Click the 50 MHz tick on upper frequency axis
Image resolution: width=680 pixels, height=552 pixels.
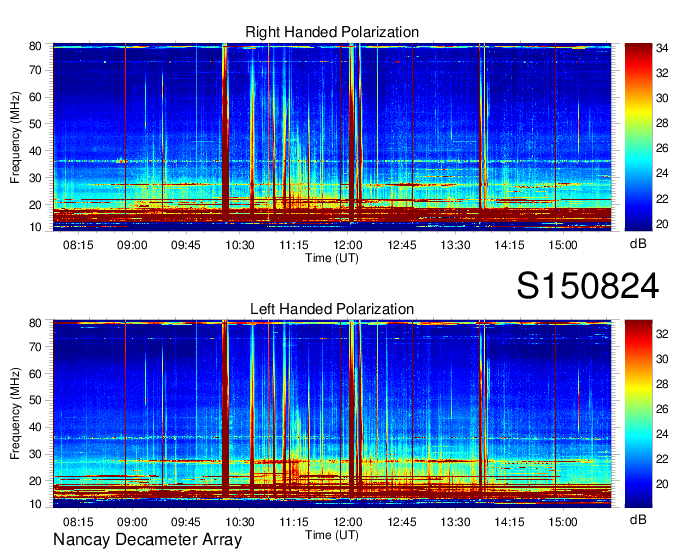coord(35,124)
